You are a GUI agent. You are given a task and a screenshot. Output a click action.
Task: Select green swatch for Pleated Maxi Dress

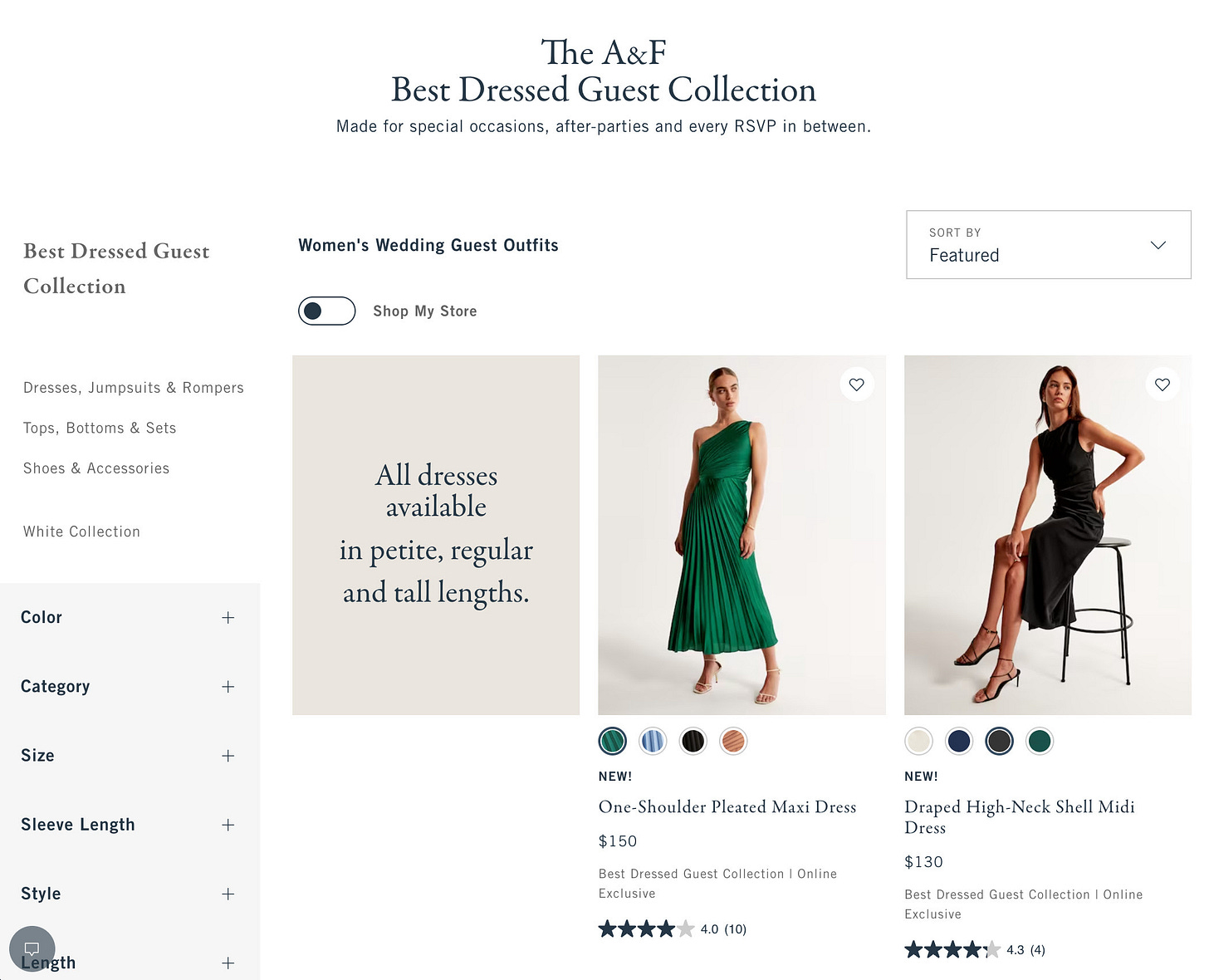pyautogui.click(x=613, y=741)
